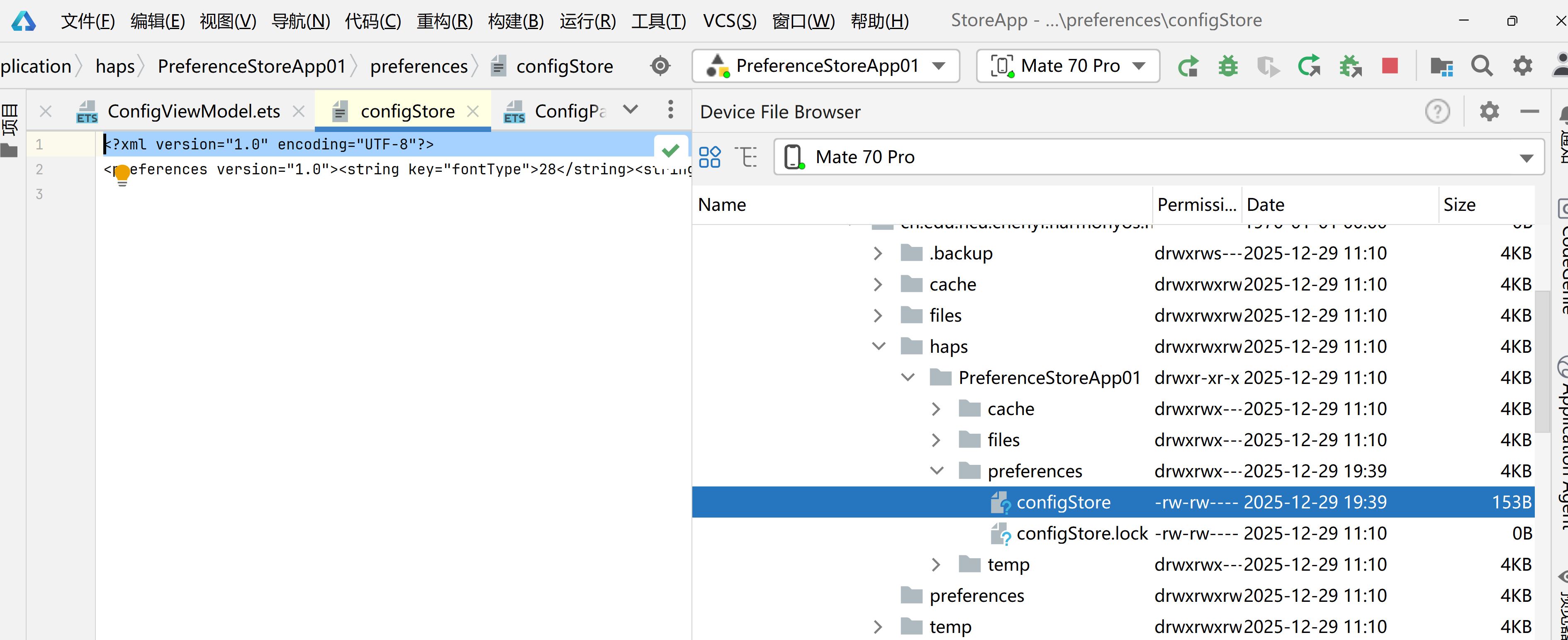Switch to the ConfigViewModel.ets tab
1568x640 pixels.
point(193,111)
